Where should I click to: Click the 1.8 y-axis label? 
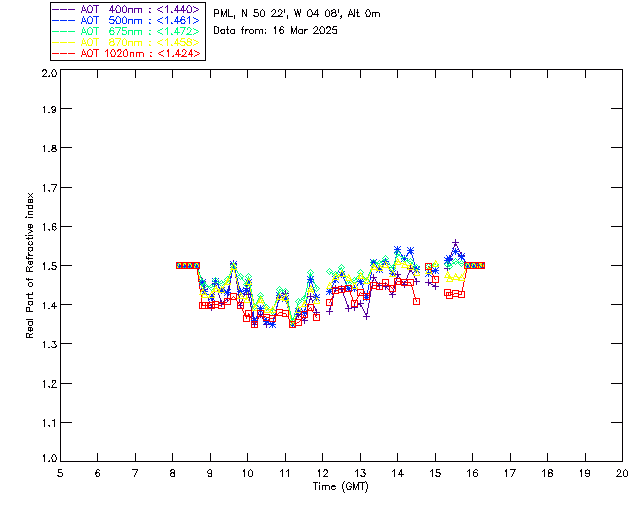(x=49, y=148)
